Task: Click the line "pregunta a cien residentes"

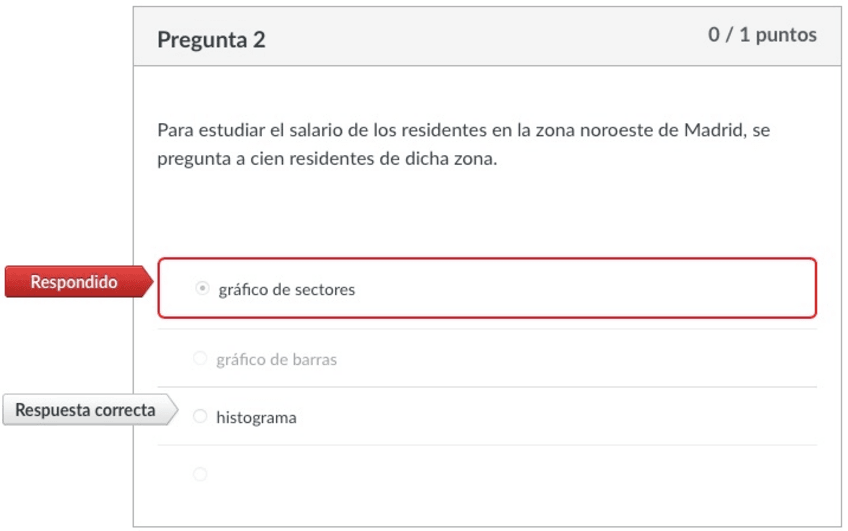Action: click(x=326, y=159)
